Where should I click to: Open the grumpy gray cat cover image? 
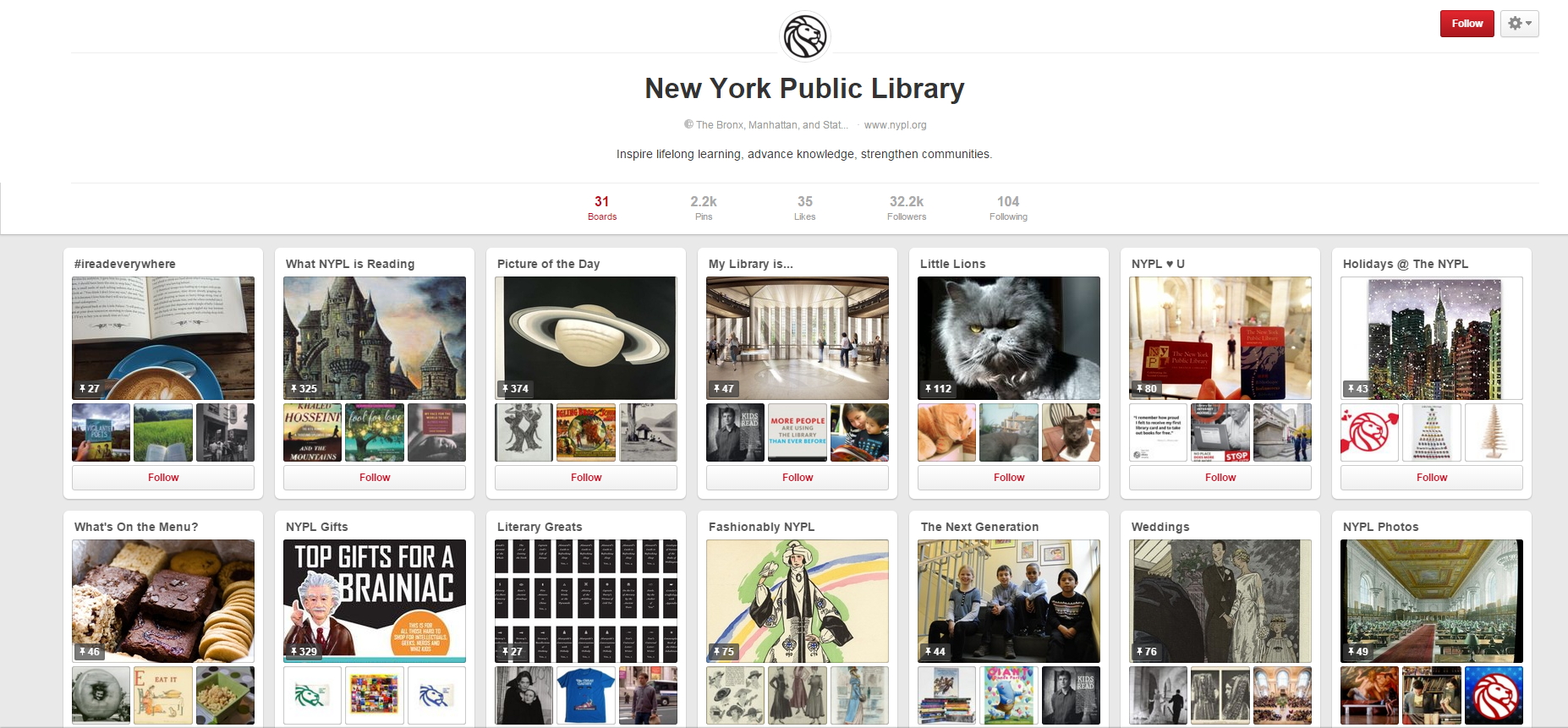click(x=1009, y=338)
